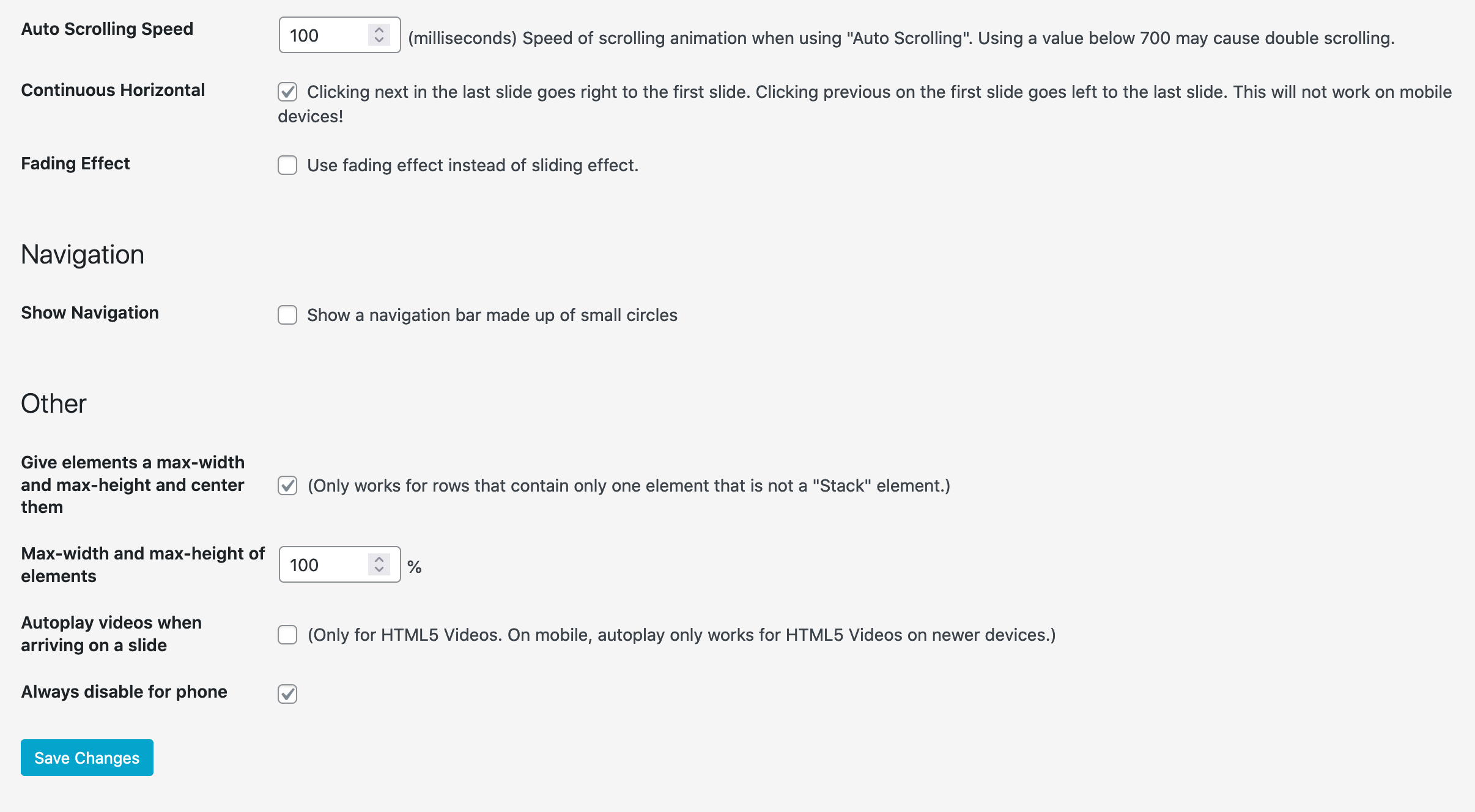1475x812 pixels.
Task: Click the Other section heading
Action: [x=54, y=404]
